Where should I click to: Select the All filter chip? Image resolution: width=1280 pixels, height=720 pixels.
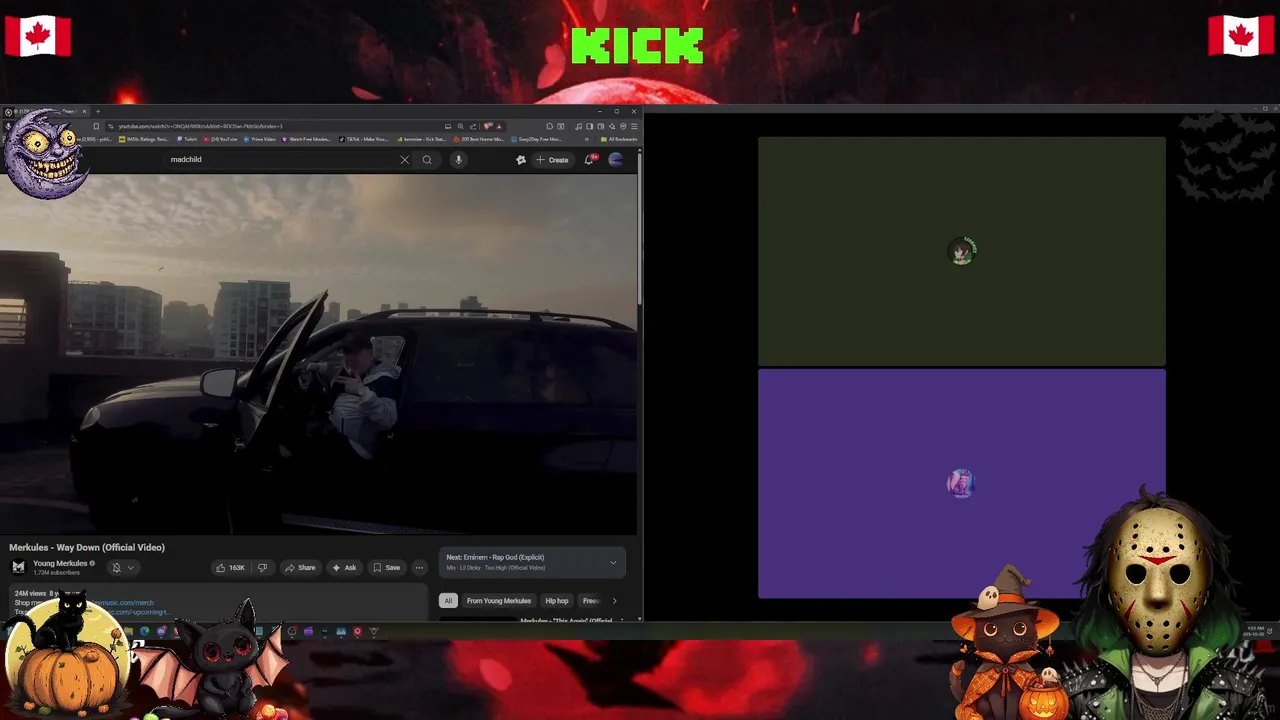[448, 601]
